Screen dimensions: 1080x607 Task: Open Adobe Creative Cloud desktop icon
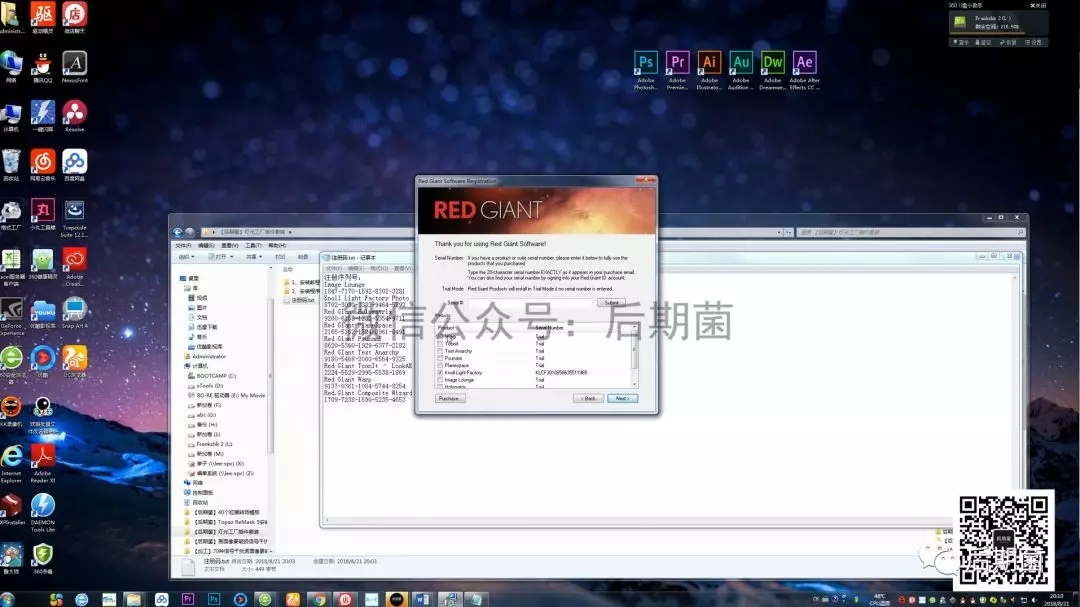click(x=74, y=267)
